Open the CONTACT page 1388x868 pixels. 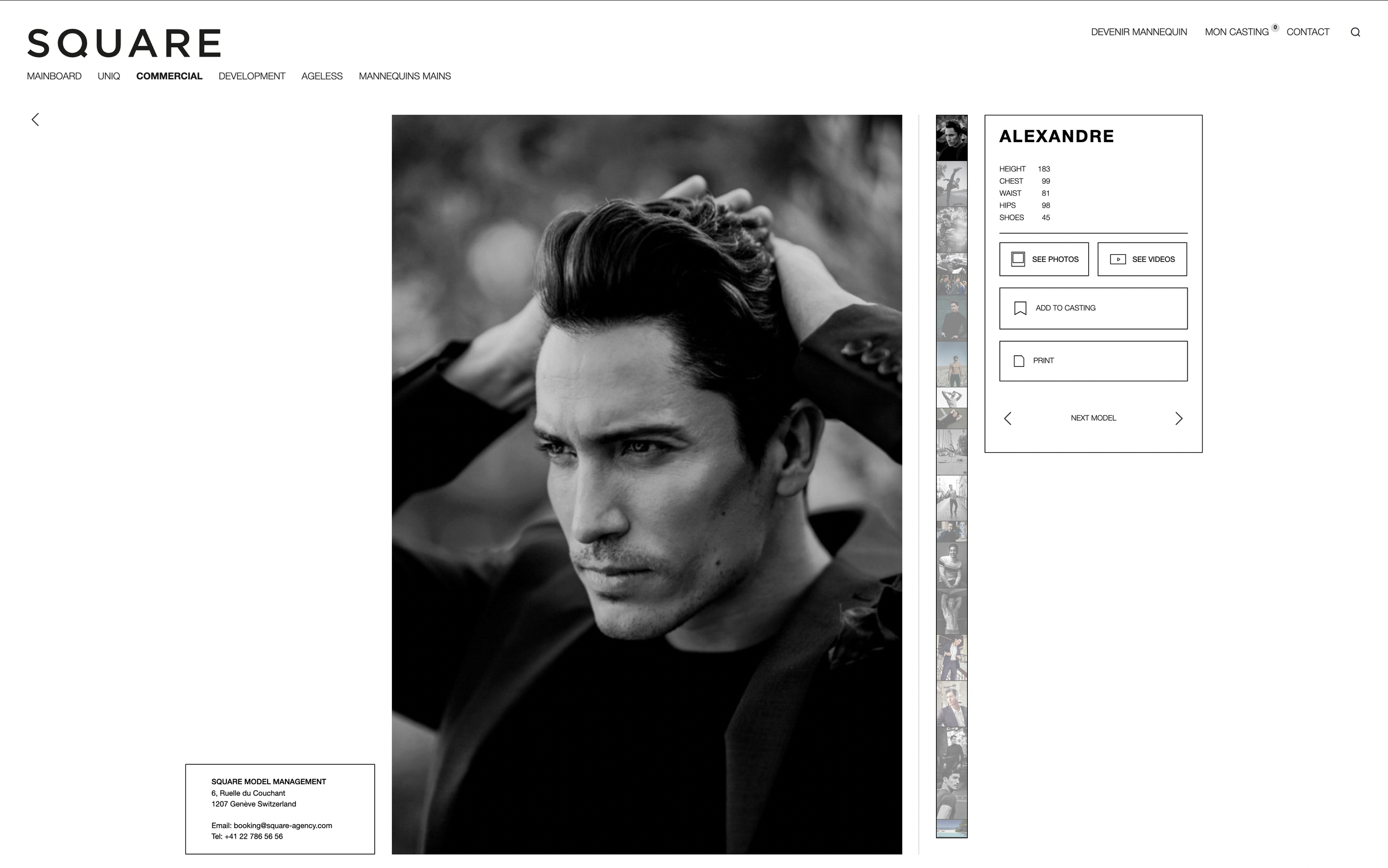click(1307, 32)
